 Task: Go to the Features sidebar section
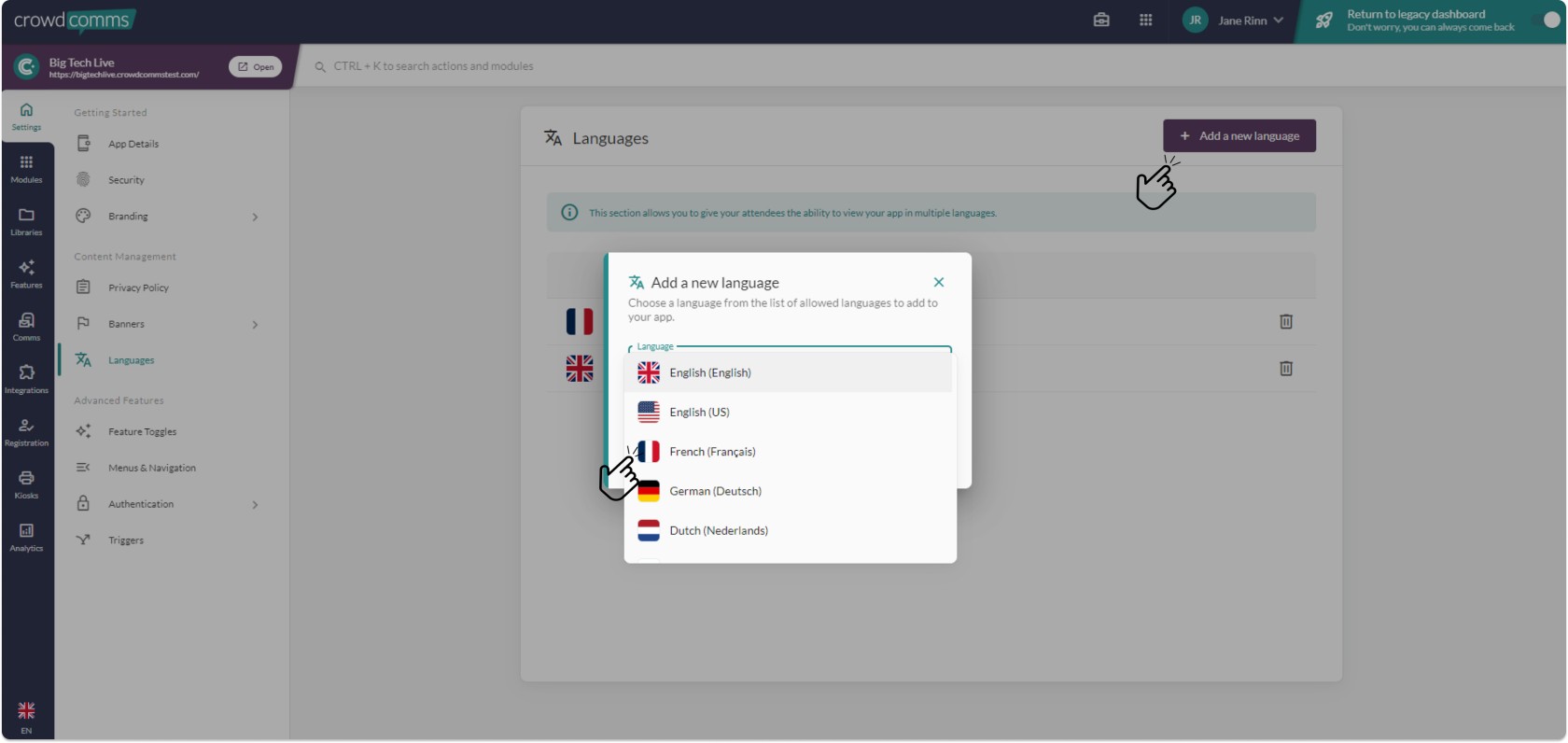[x=26, y=273]
